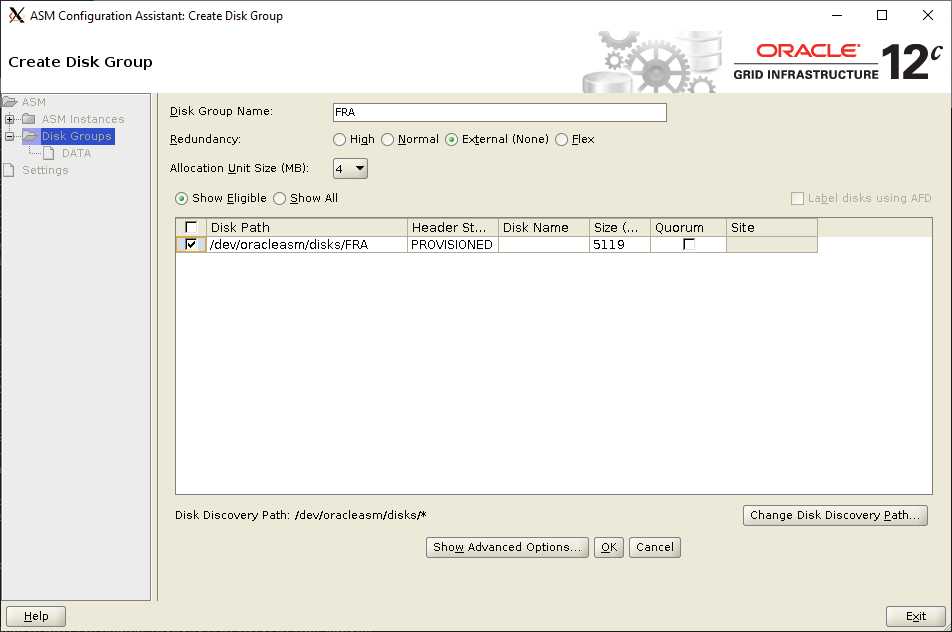952x632 pixels.
Task: Select Disk Groups in the tree
Action: (x=76, y=136)
